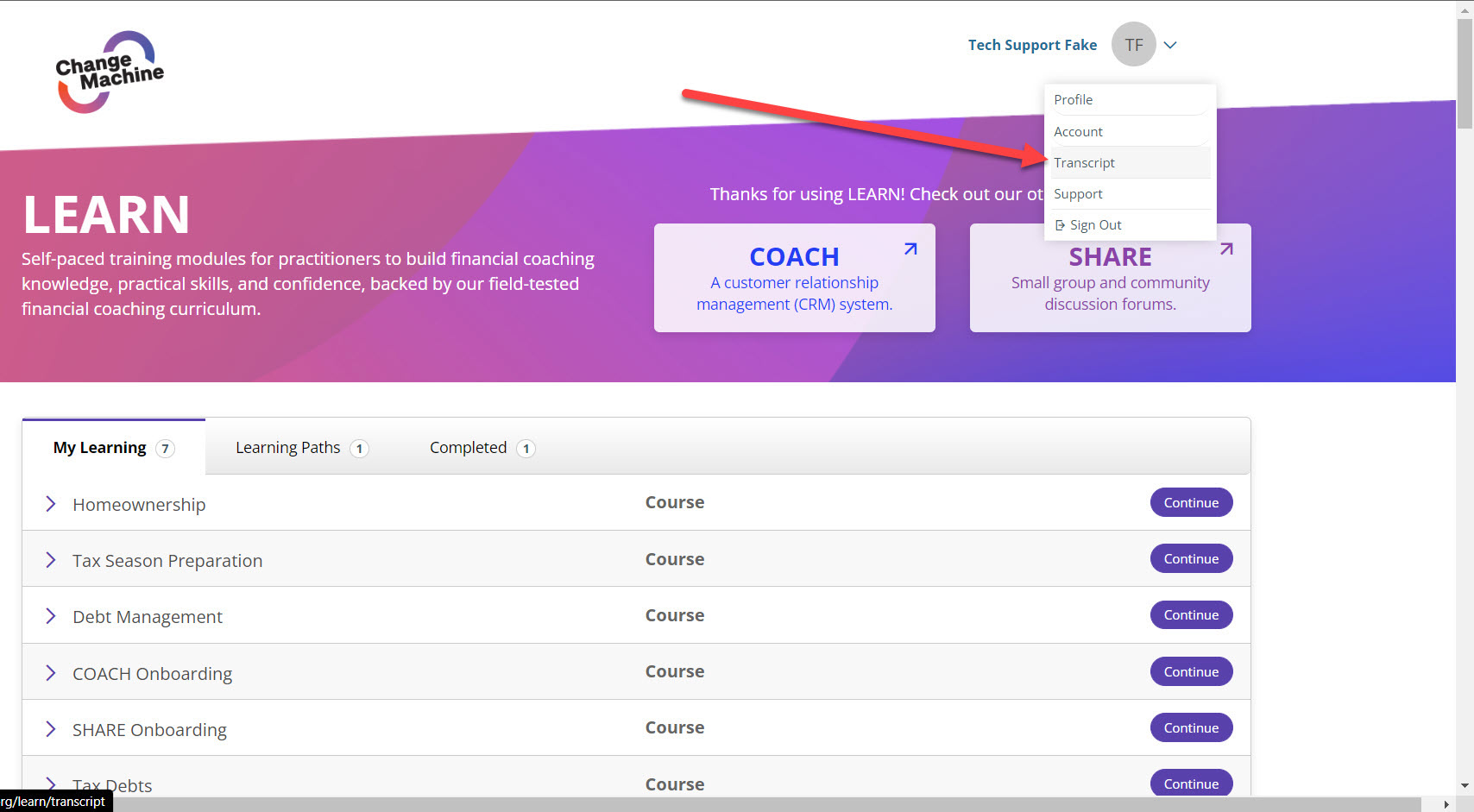
Task: Click the vertical scrollbar down arrow
Action: 1465,786
